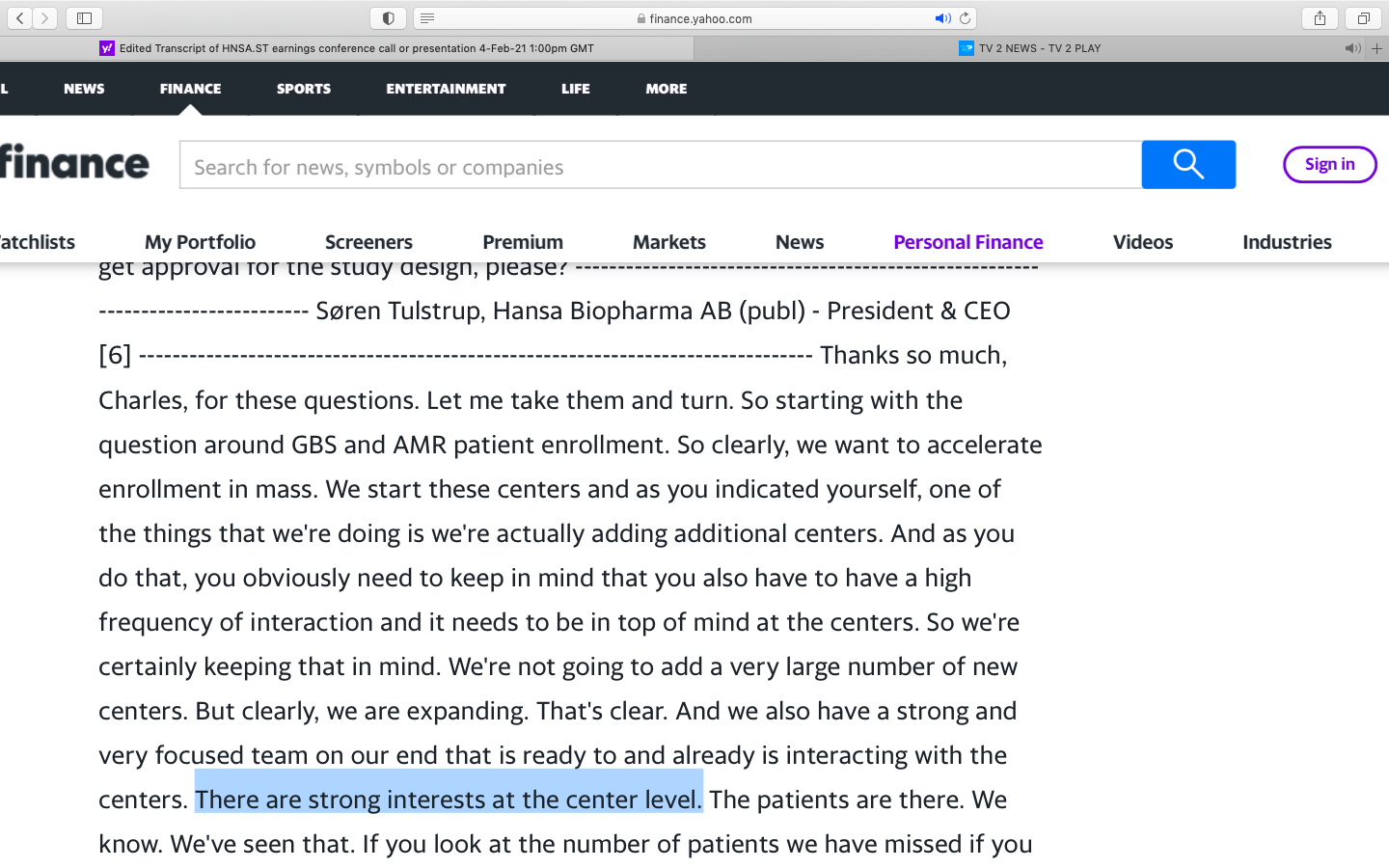Open the Industries navigation menu
Viewport: 1389px width, 868px height.
(1287, 242)
